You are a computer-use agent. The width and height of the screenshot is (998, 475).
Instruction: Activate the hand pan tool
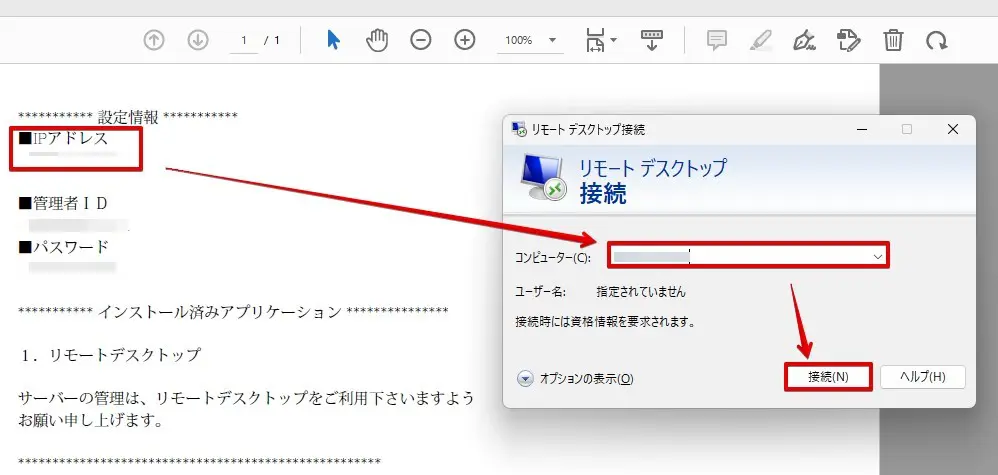(x=377, y=40)
